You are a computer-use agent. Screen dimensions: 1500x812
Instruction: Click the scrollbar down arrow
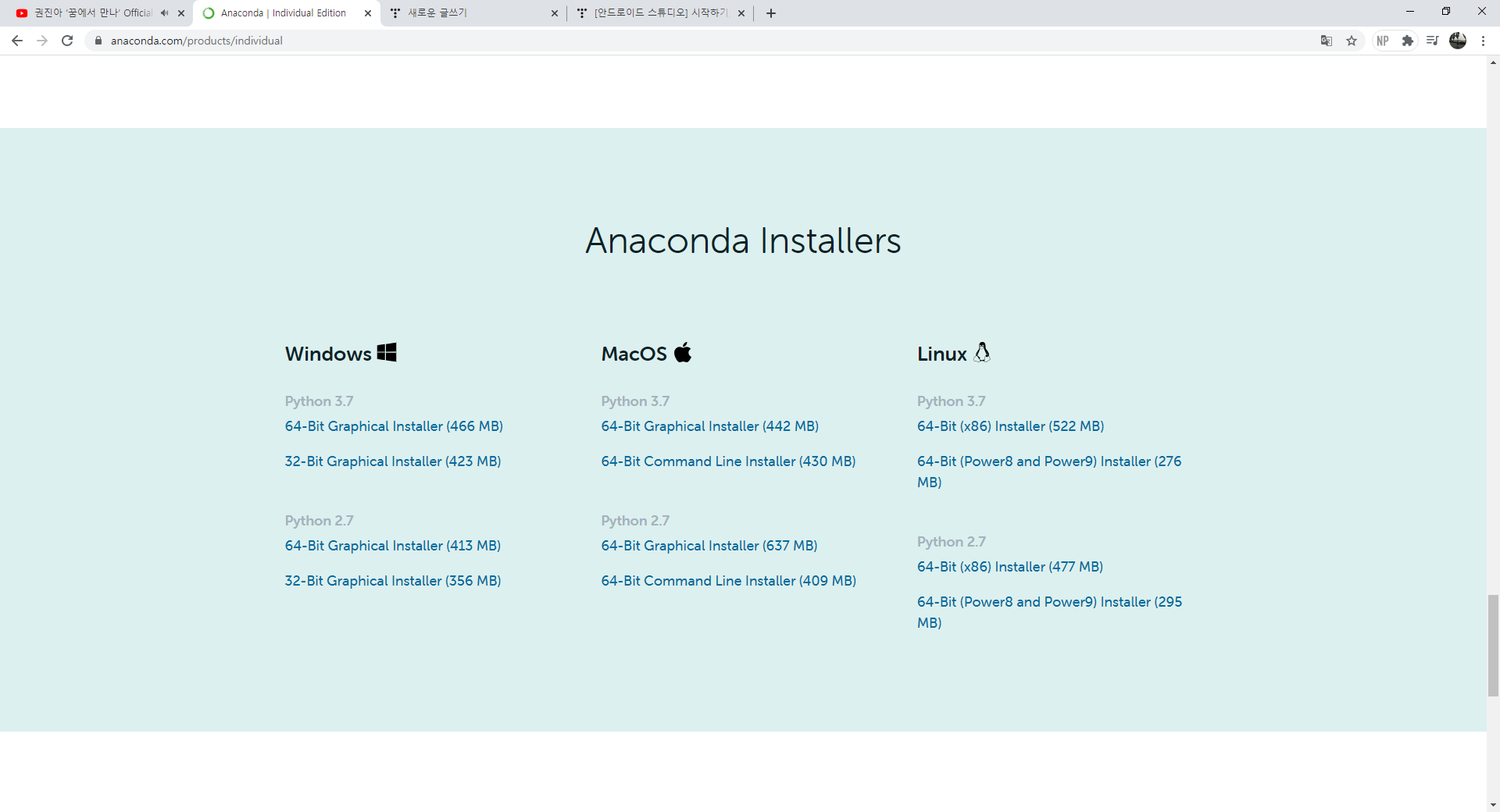(x=1493, y=805)
